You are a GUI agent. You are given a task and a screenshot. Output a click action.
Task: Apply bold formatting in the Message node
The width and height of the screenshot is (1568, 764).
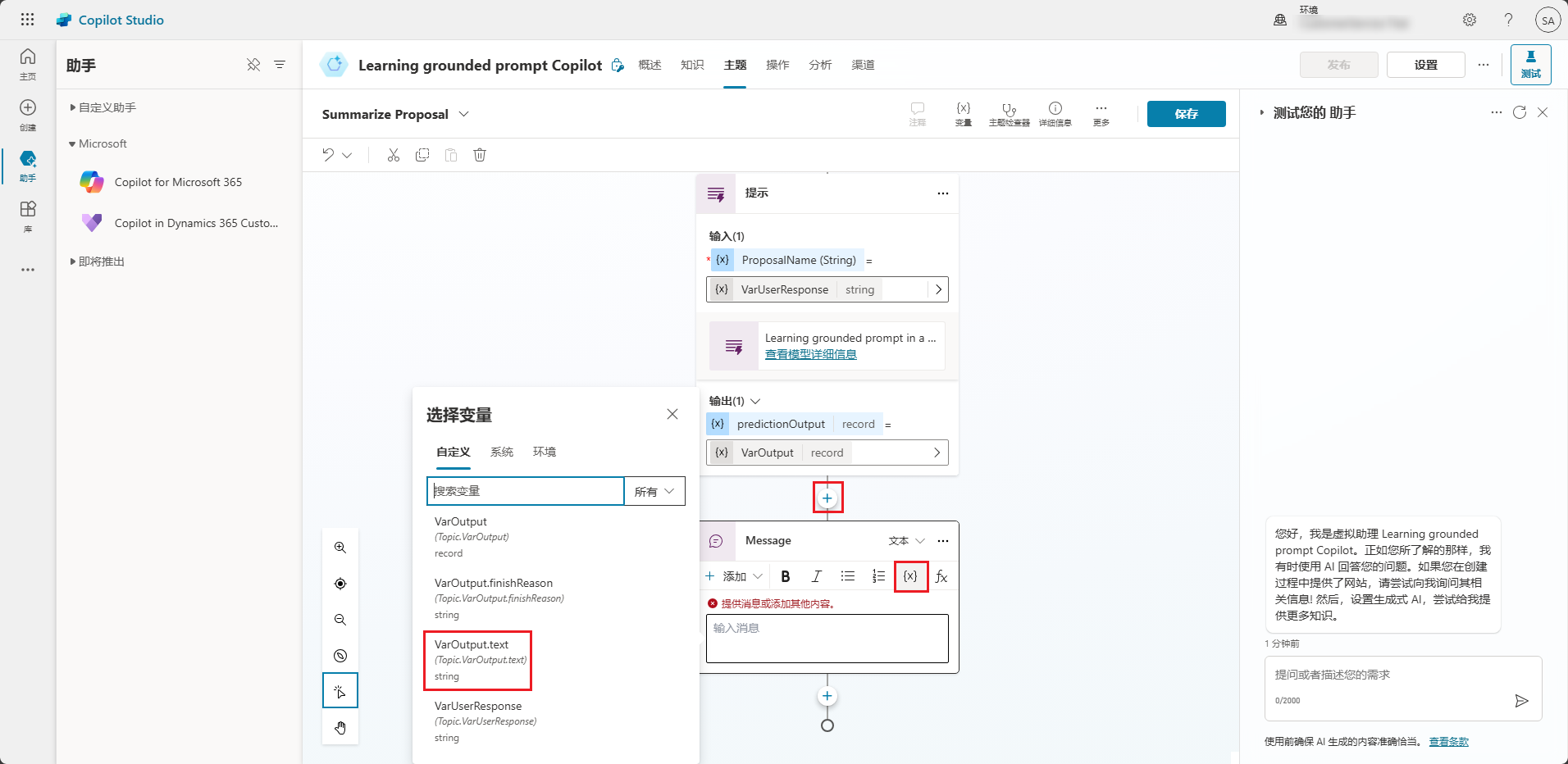click(x=786, y=576)
